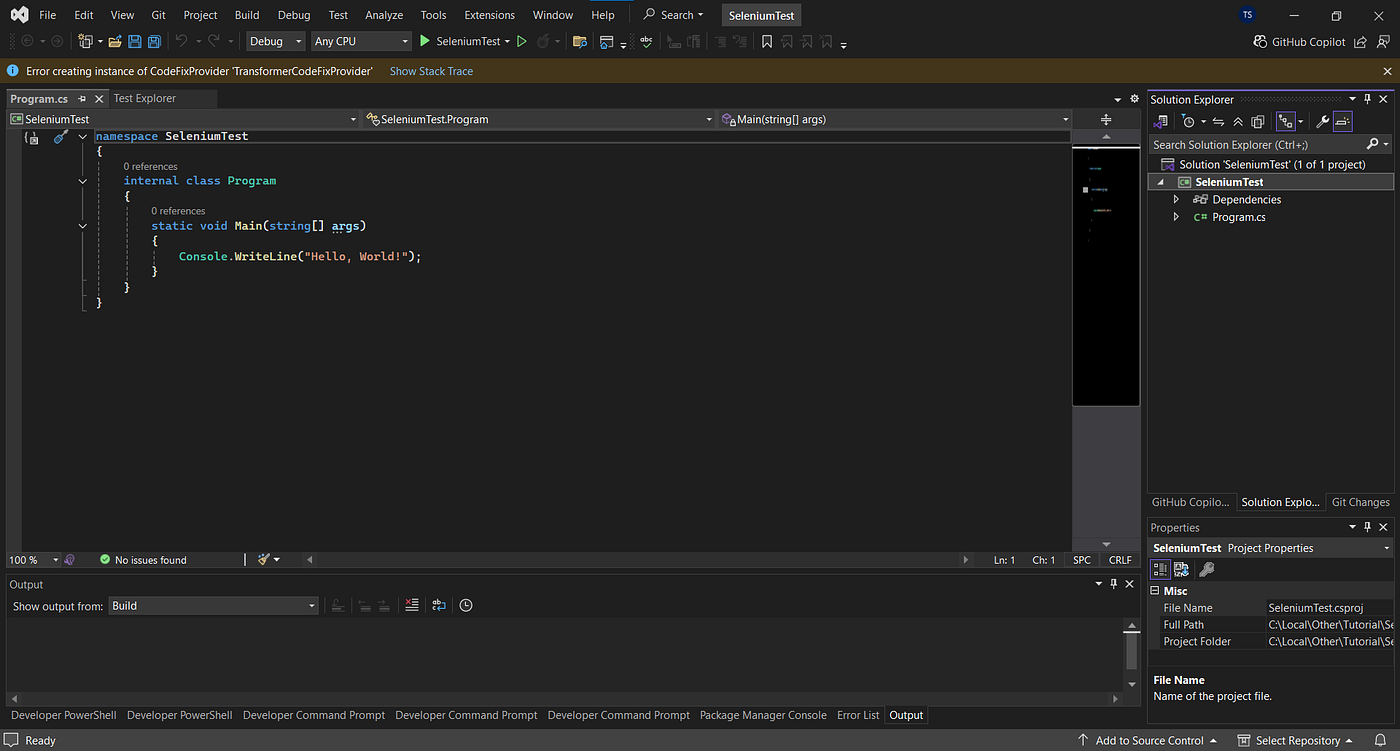Viewport: 1400px width, 751px height.
Task: Click the browser window toolbar icon
Action: [x=606, y=41]
